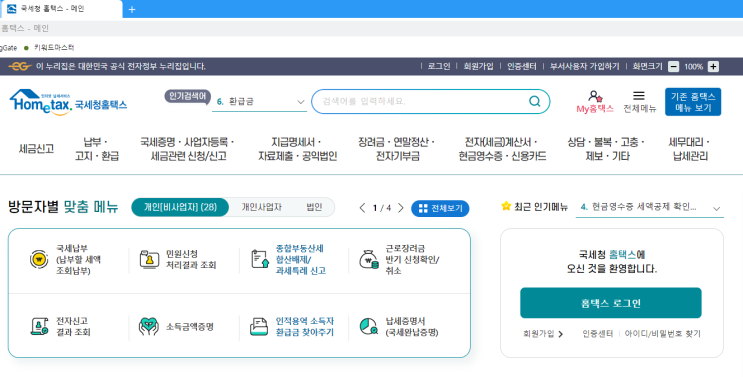Click 국세납부 (납부할 세액 조회납부) text
The height and width of the screenshot is (377, 743).
pos(79,260)
